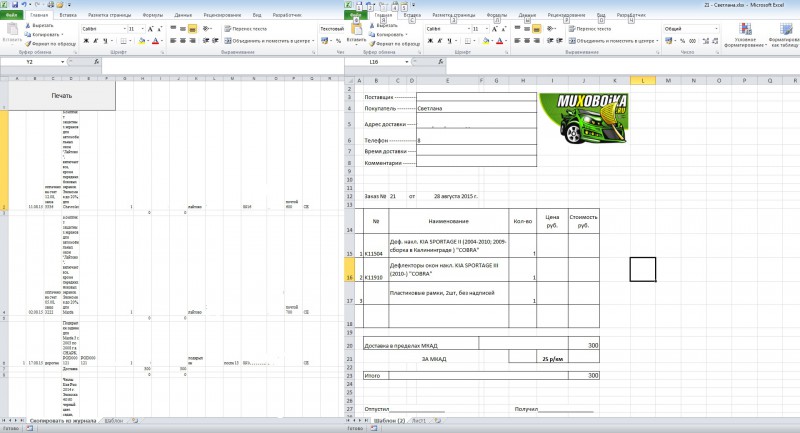Click the quick print icon in left window

coord(51,5)
